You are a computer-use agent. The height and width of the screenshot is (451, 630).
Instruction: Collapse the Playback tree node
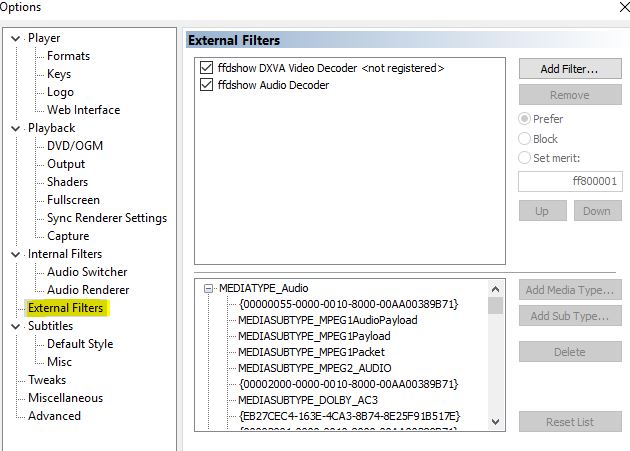pos(15,128)
